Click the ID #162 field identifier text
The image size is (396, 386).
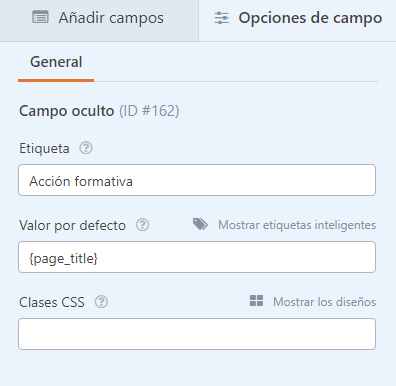pyautogui.click(x=149, y=111)
